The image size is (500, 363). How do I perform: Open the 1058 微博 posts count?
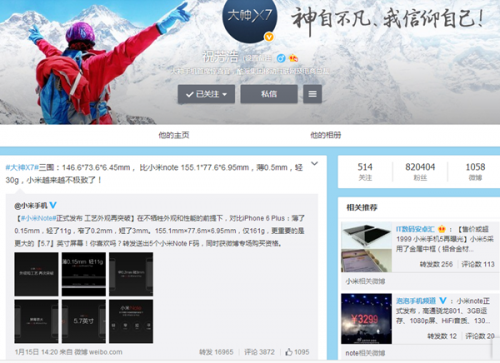(475, 171)
